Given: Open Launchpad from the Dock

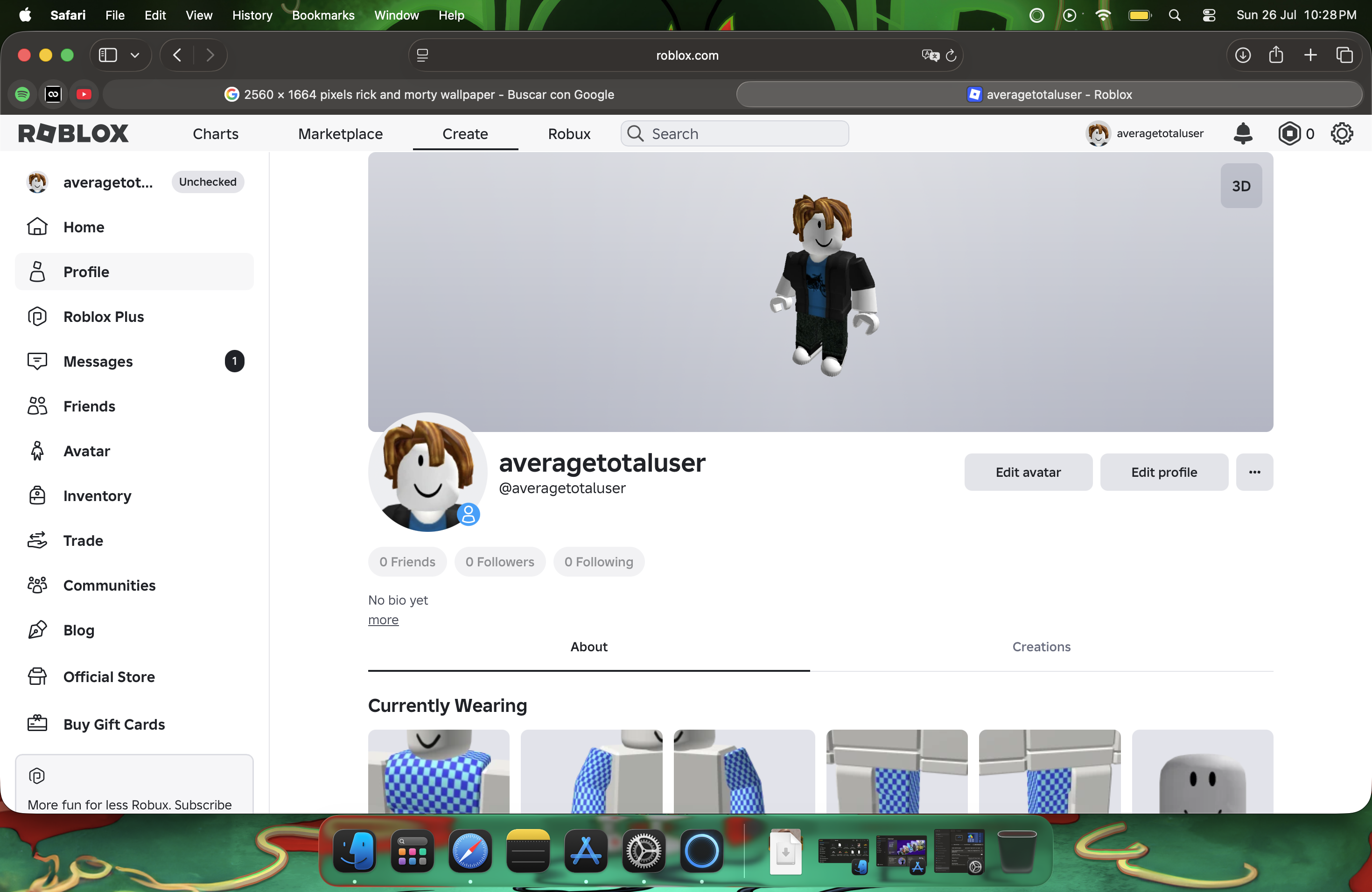Looking at the screenshot, I should [x=412, y=851].
